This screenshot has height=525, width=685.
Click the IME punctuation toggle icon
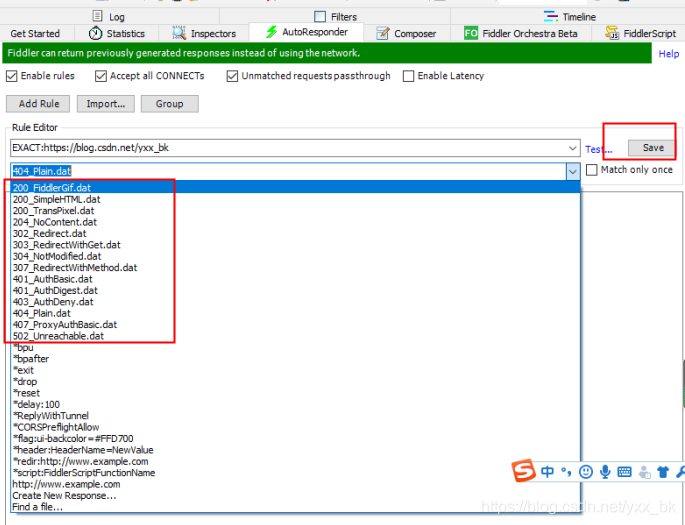pos(567,472)
